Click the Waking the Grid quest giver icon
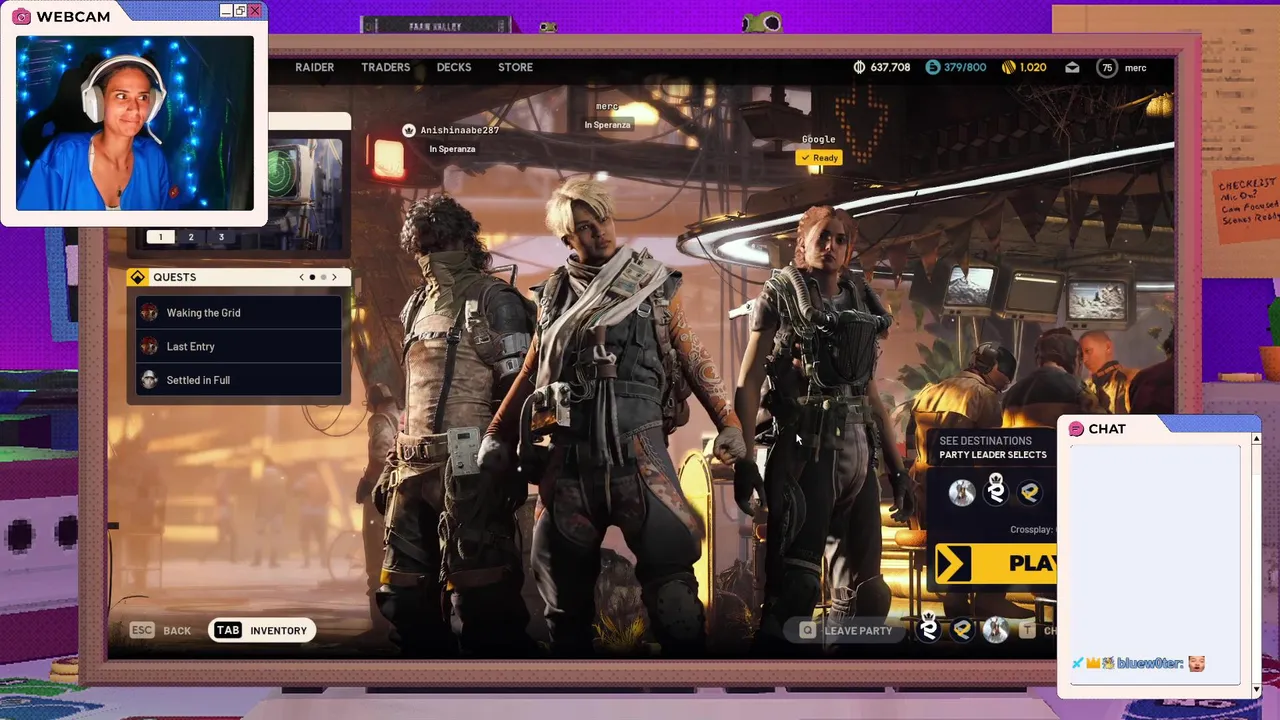 (149, 313)
